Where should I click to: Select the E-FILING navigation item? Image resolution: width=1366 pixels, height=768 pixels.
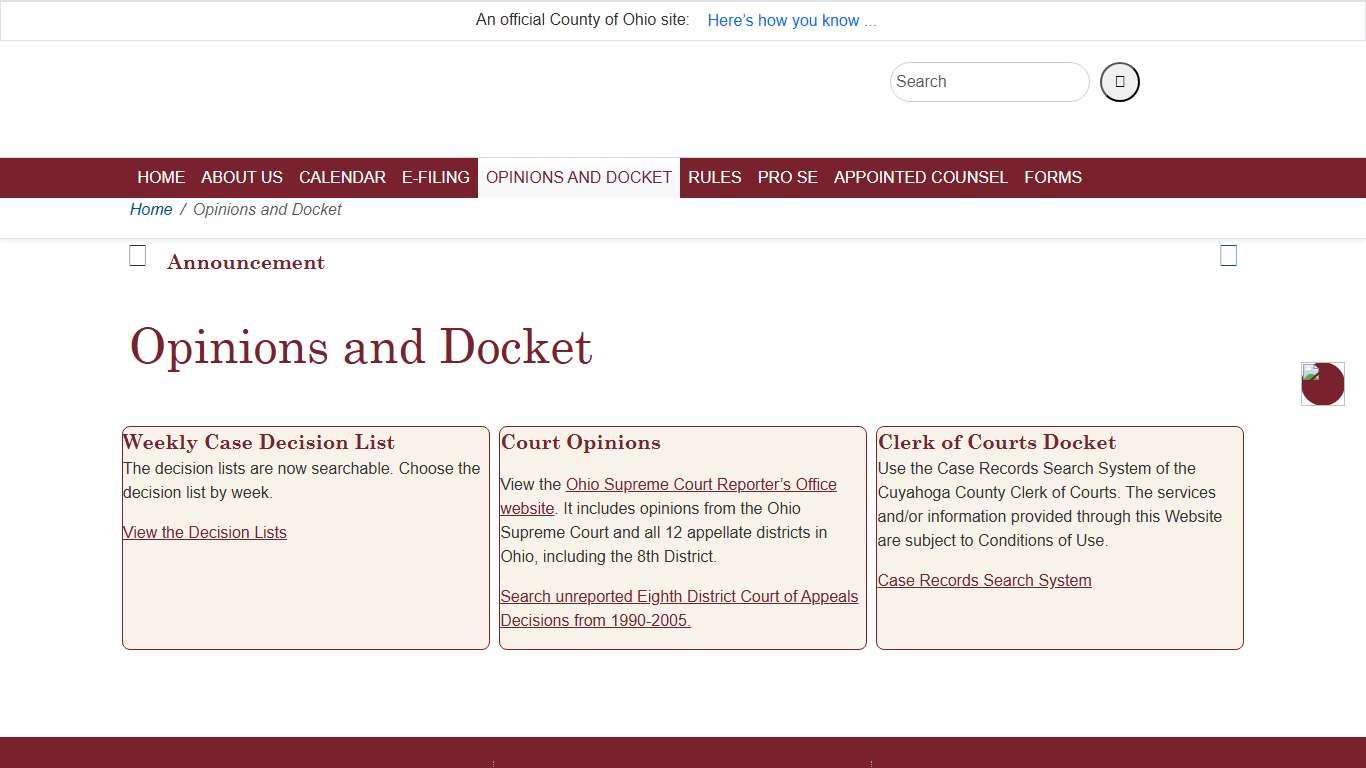pos(435,177)
